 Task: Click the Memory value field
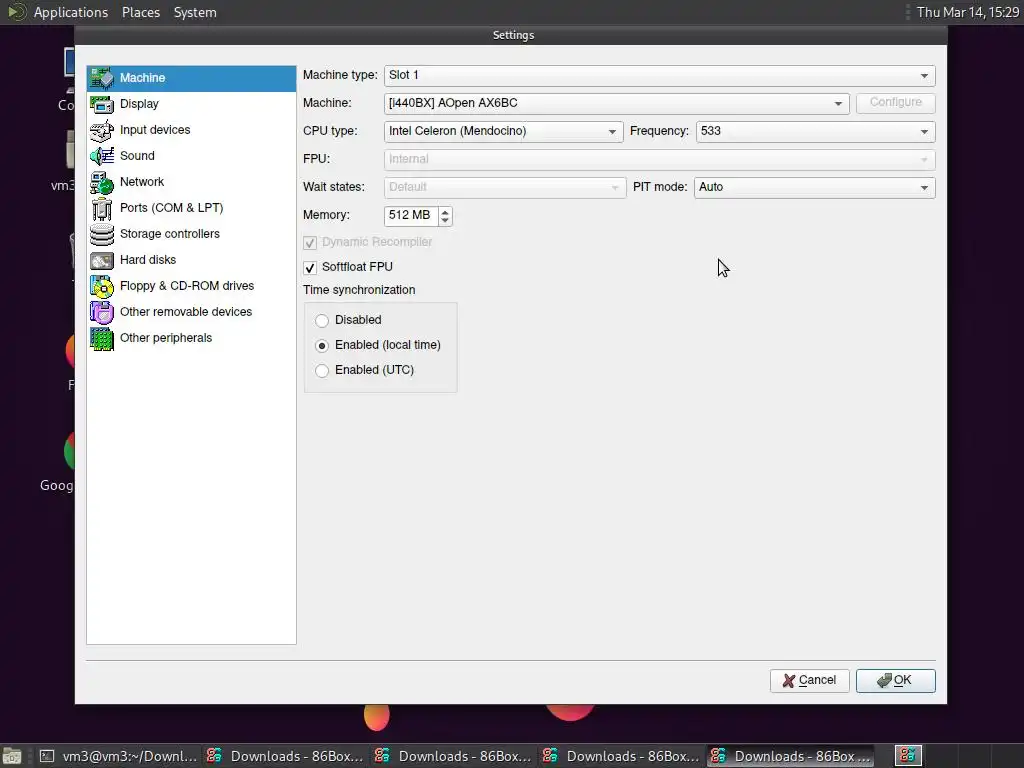[411, 216]
